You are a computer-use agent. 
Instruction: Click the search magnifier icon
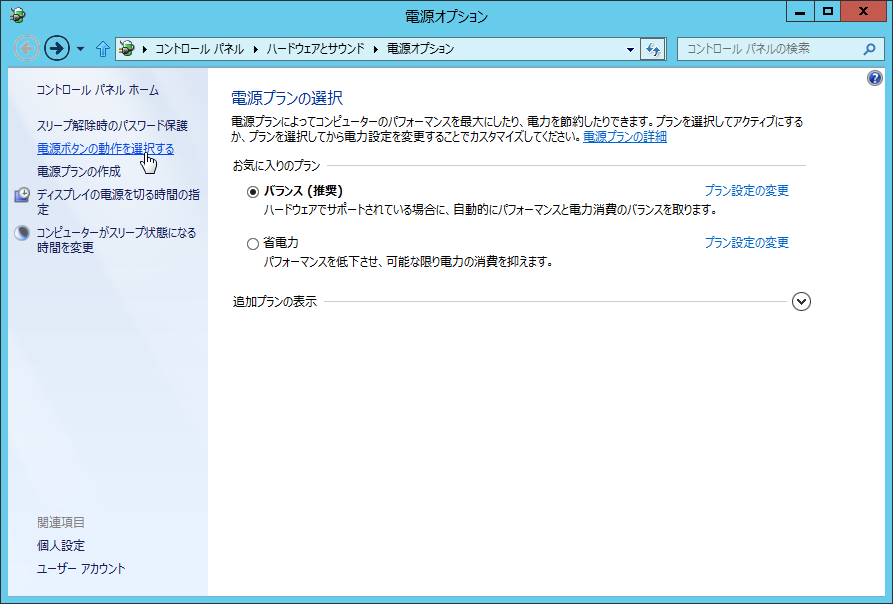[x=869, y=49]
